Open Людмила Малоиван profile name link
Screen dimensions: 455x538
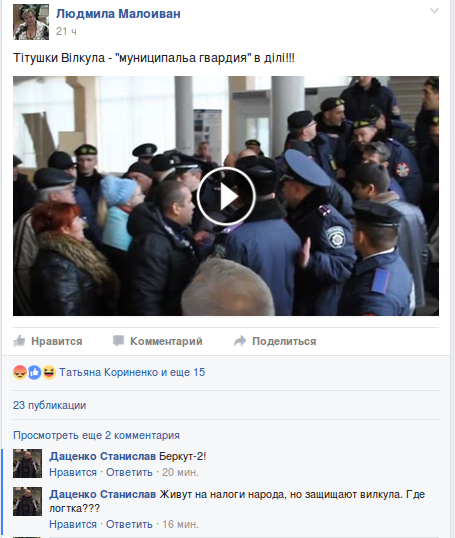118,14
